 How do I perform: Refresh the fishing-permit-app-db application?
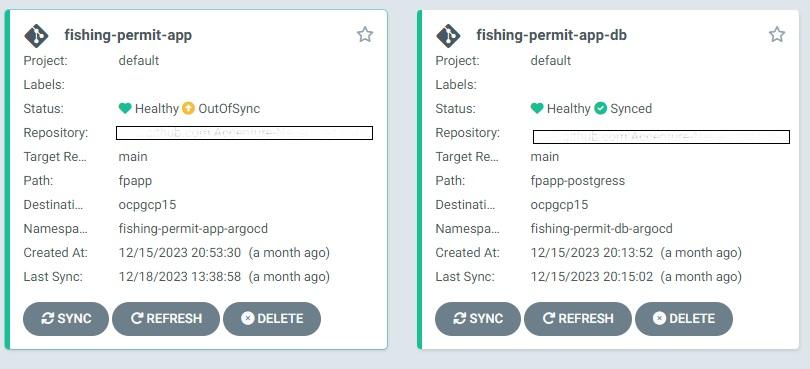coord(578,318)
